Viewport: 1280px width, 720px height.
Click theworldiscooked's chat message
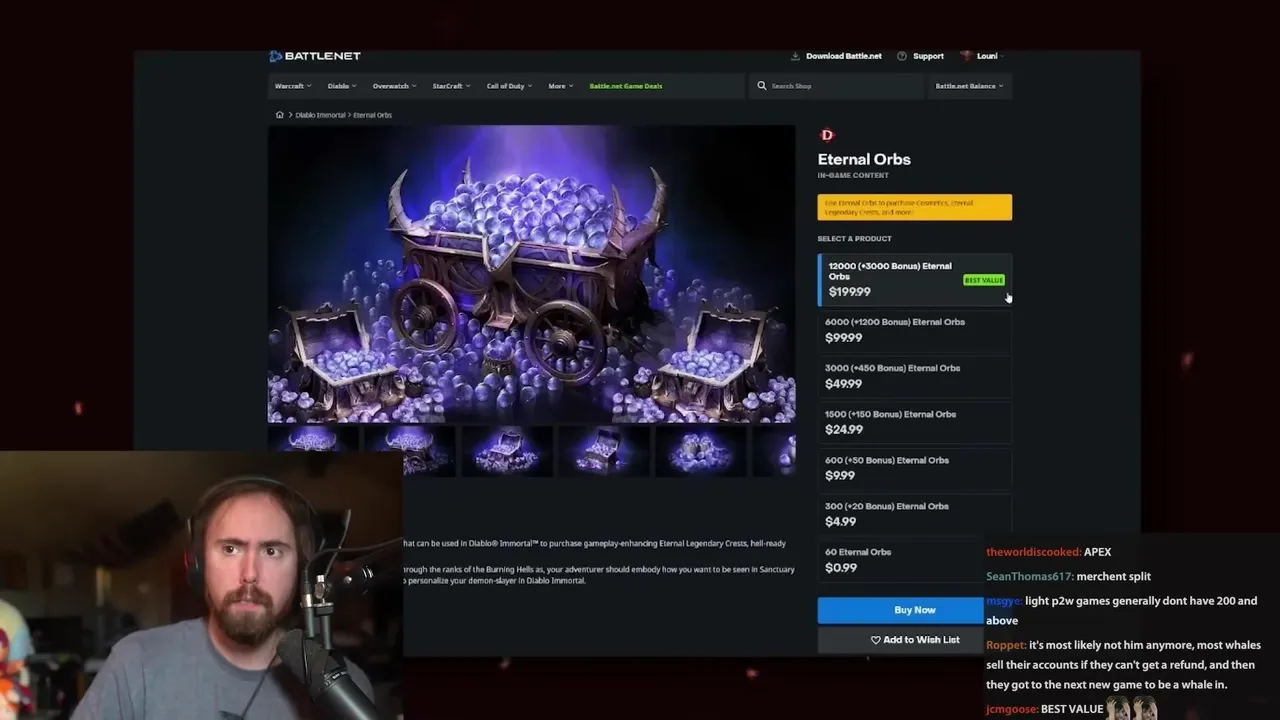tap(1049, 552)
